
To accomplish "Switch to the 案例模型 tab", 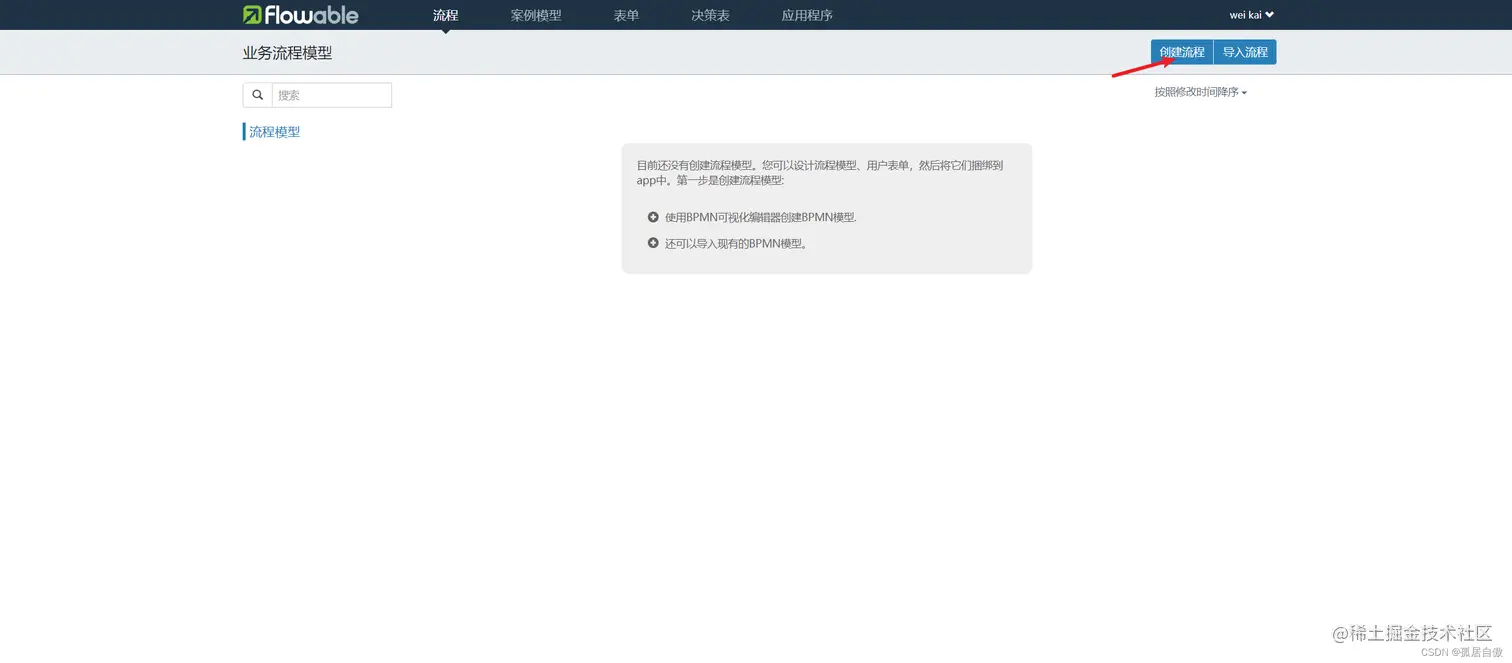I will pyautogui.click(x=536, y=15).
